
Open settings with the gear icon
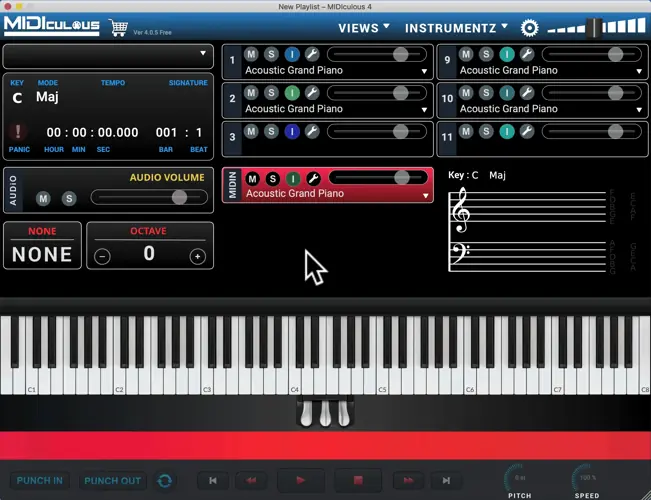point(529,28)
